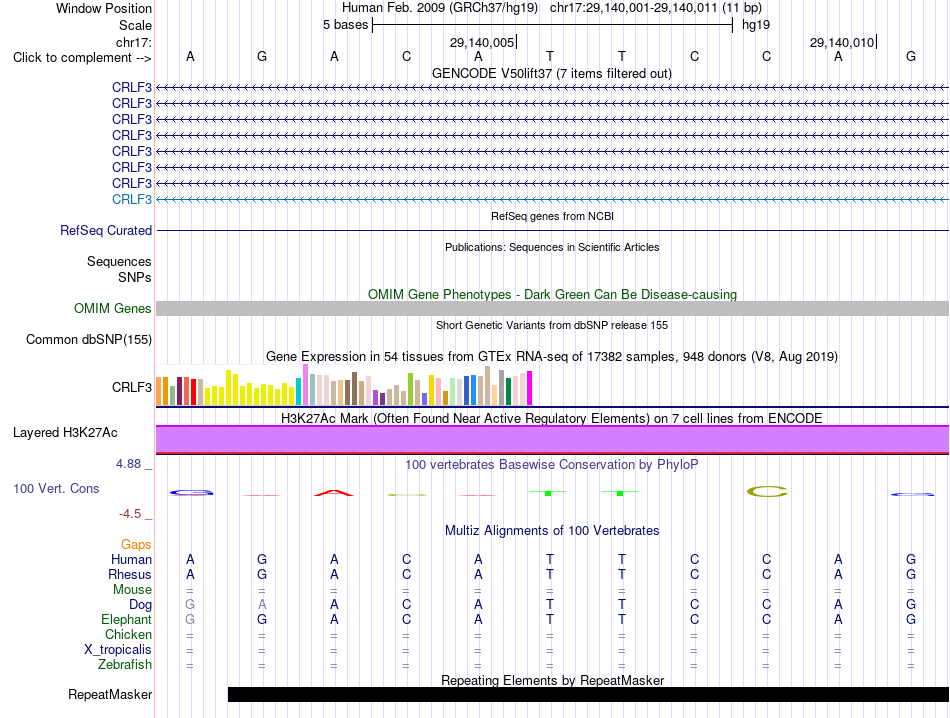
Task: Click the Zebrafish species label
Action: coord(125,665)
